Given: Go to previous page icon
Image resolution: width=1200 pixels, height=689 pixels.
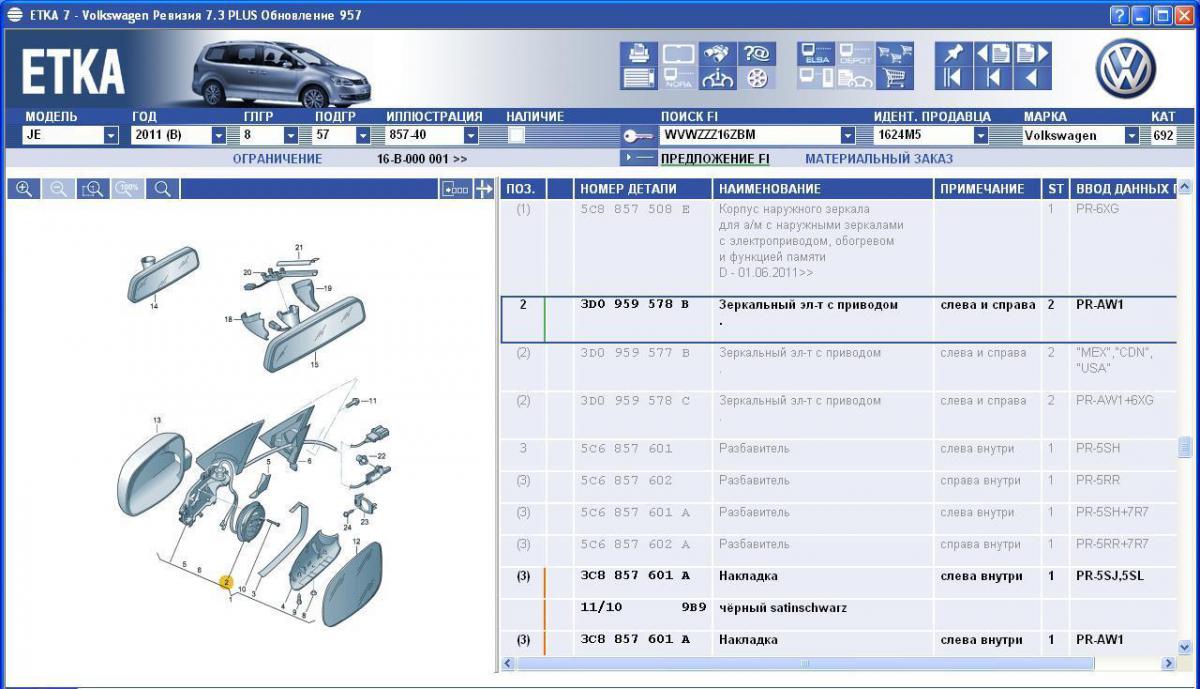Looking at the screenshot, I should [x=993, y=54].
